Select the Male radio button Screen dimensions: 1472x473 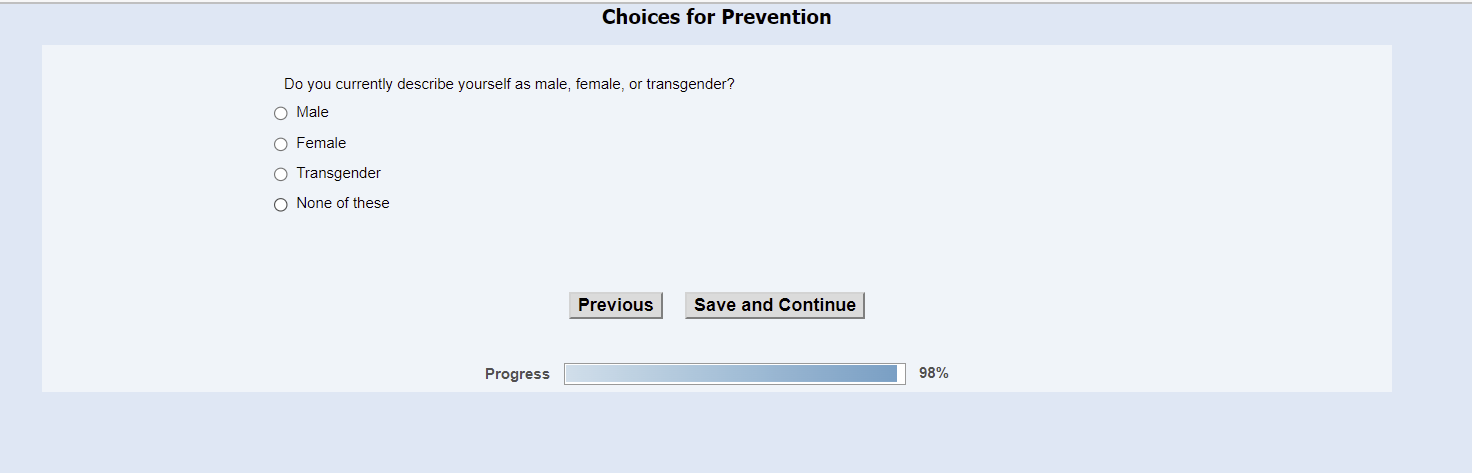tap(281, 114)
